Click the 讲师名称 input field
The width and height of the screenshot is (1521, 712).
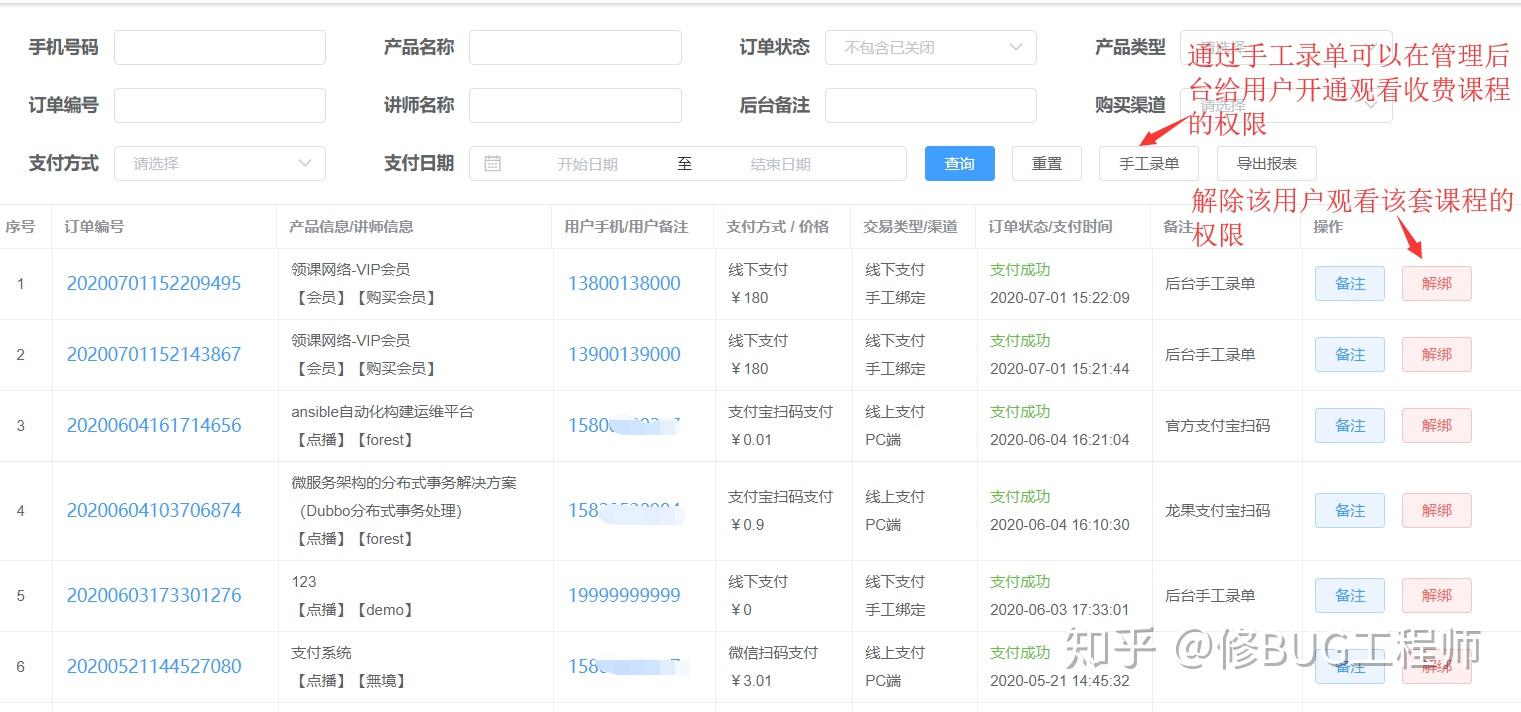[x=575, y=105]
